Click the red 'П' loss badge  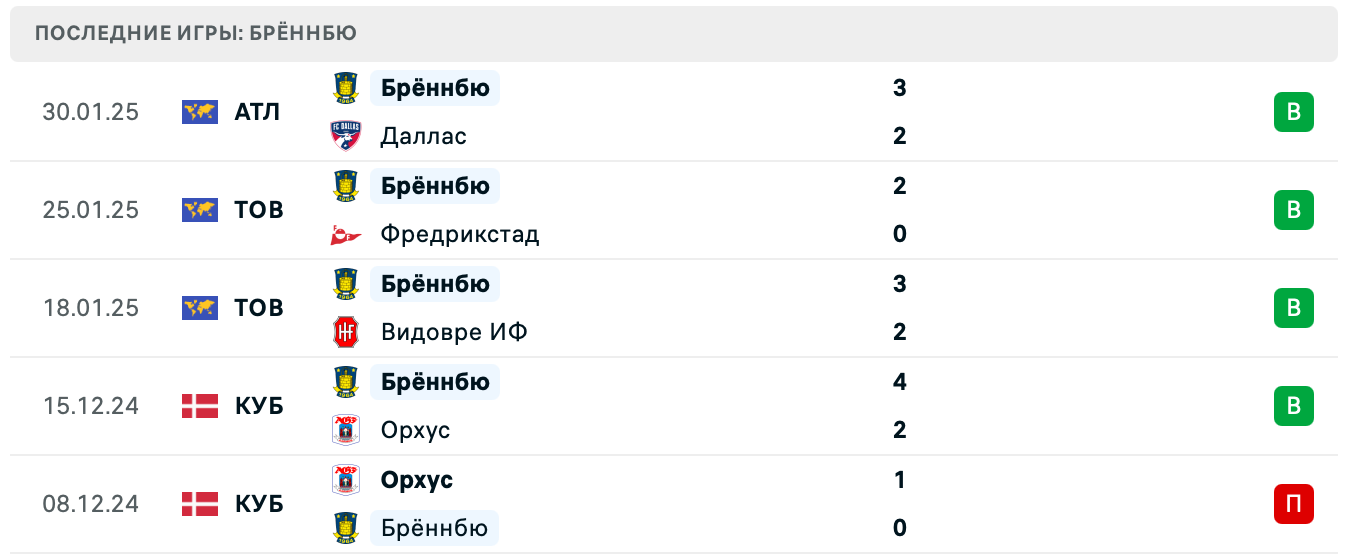1293,504
